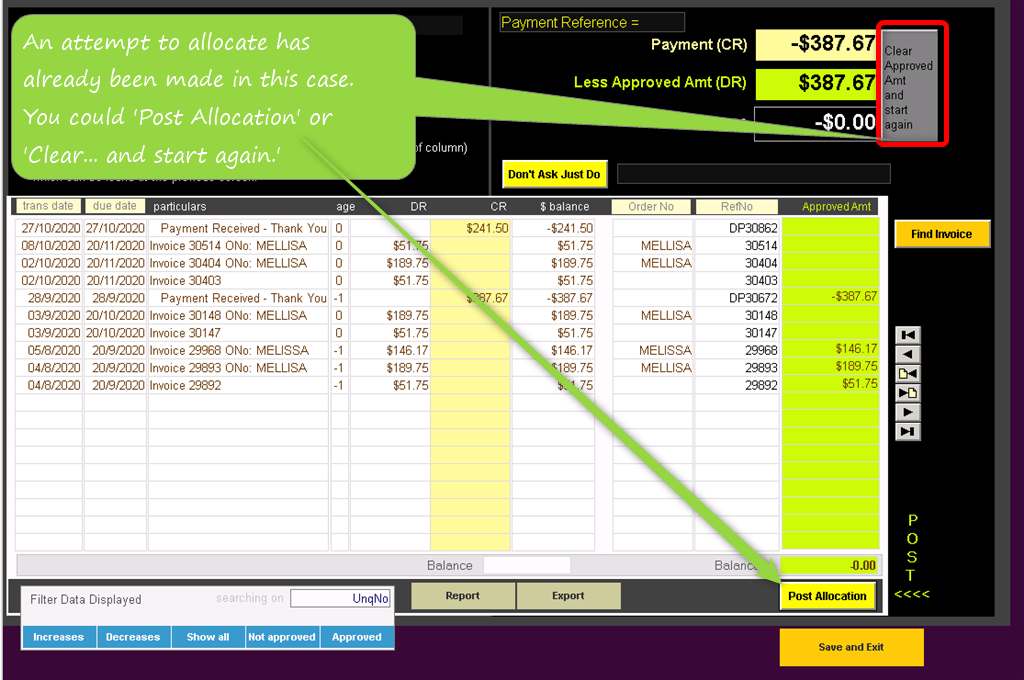Jump back a page navigation icon
Viewport: 1024px width, 680px height.
coord(908,374)
